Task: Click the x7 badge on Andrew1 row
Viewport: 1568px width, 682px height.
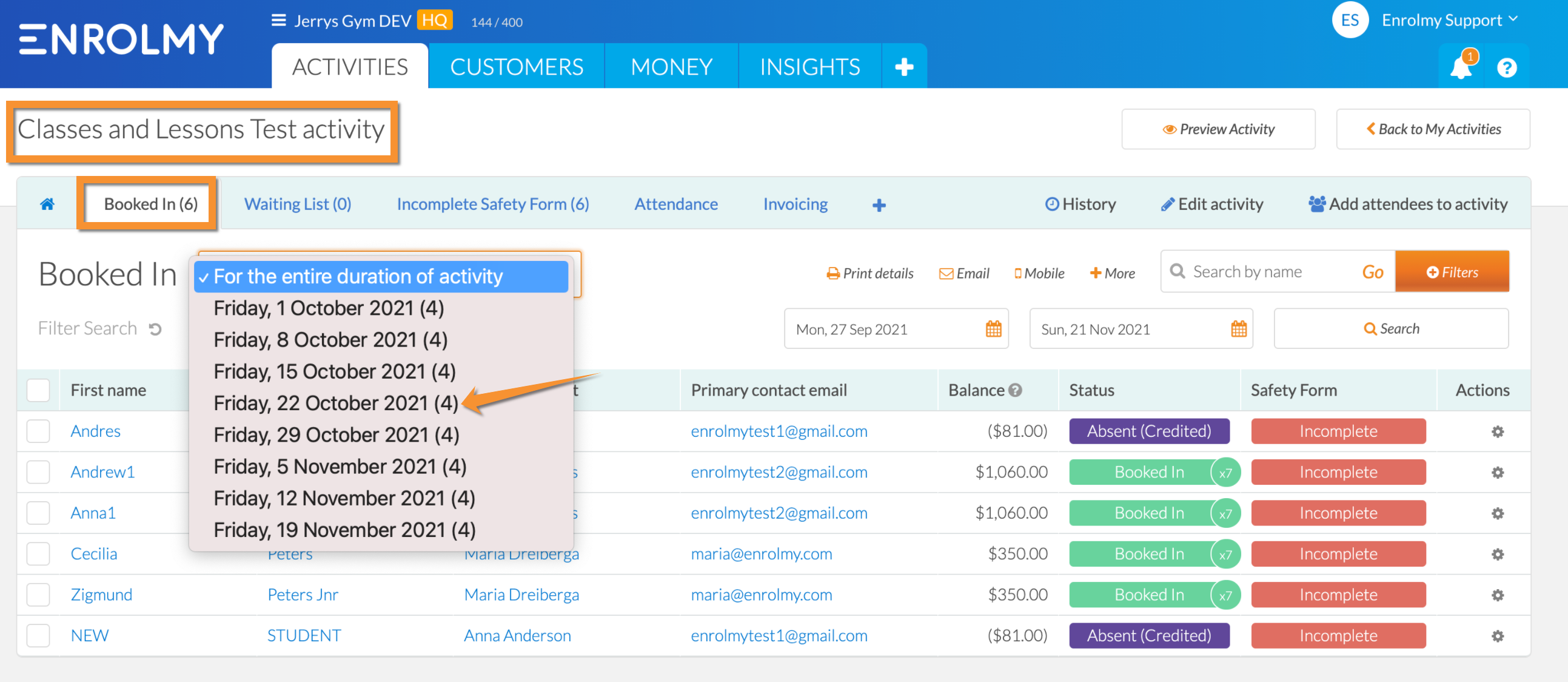Action: click(x=1225, y=473)
